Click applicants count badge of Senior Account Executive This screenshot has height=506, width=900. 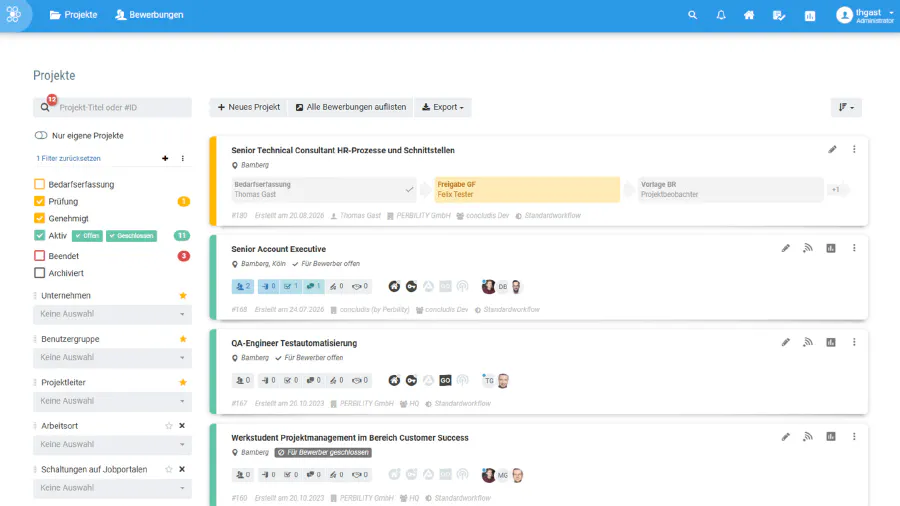pos(243,286)
